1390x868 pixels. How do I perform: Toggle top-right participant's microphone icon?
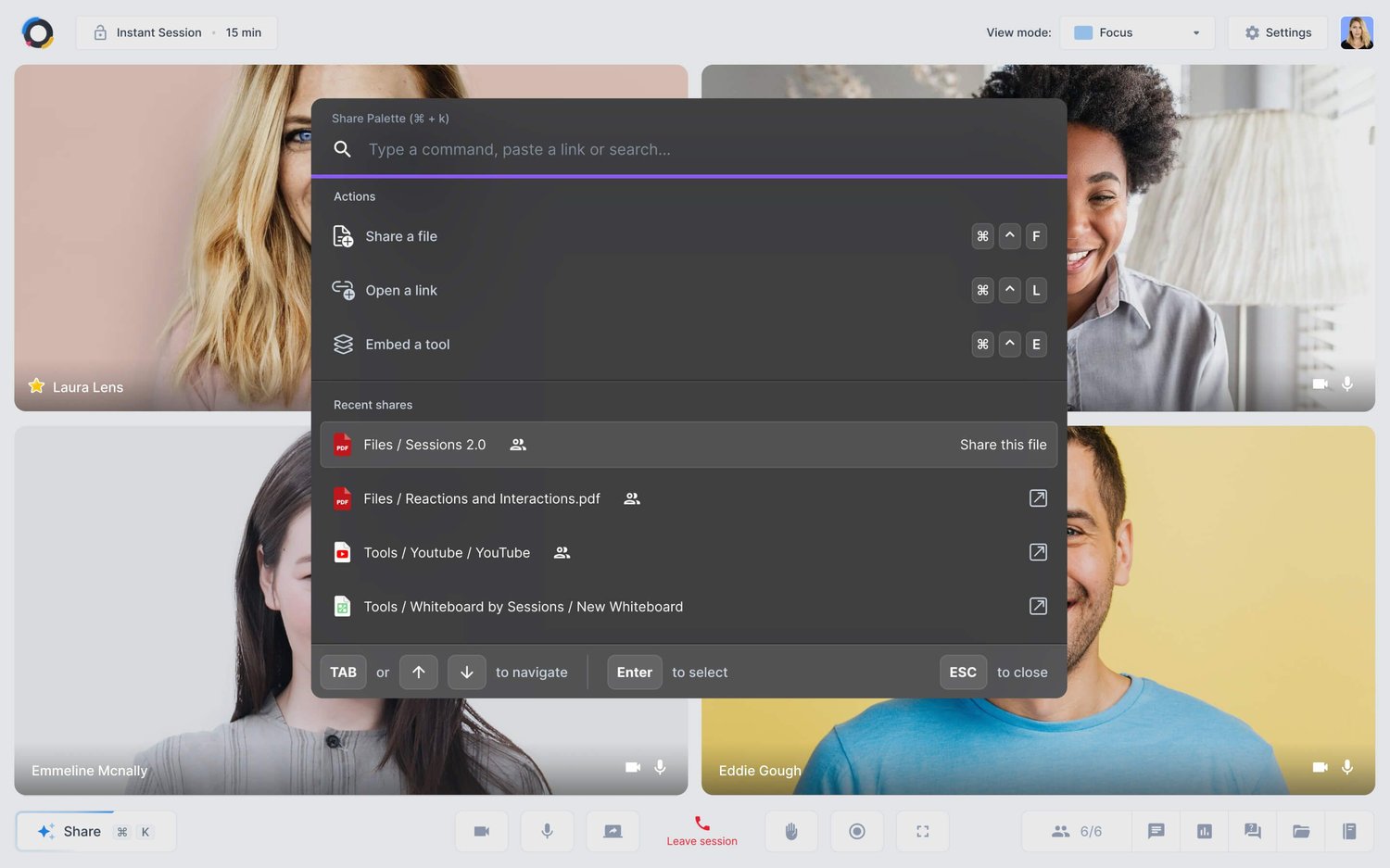point(1347,384)
